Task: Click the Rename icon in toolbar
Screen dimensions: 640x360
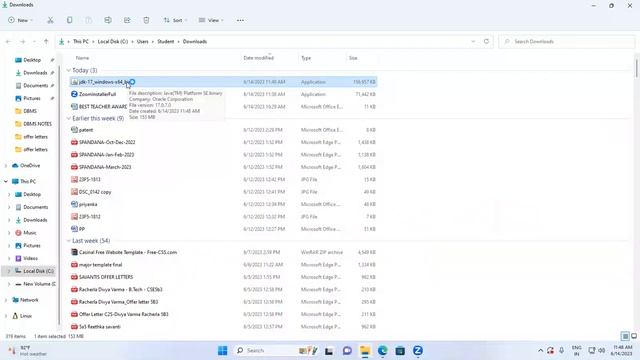Action: pos(108,20)
